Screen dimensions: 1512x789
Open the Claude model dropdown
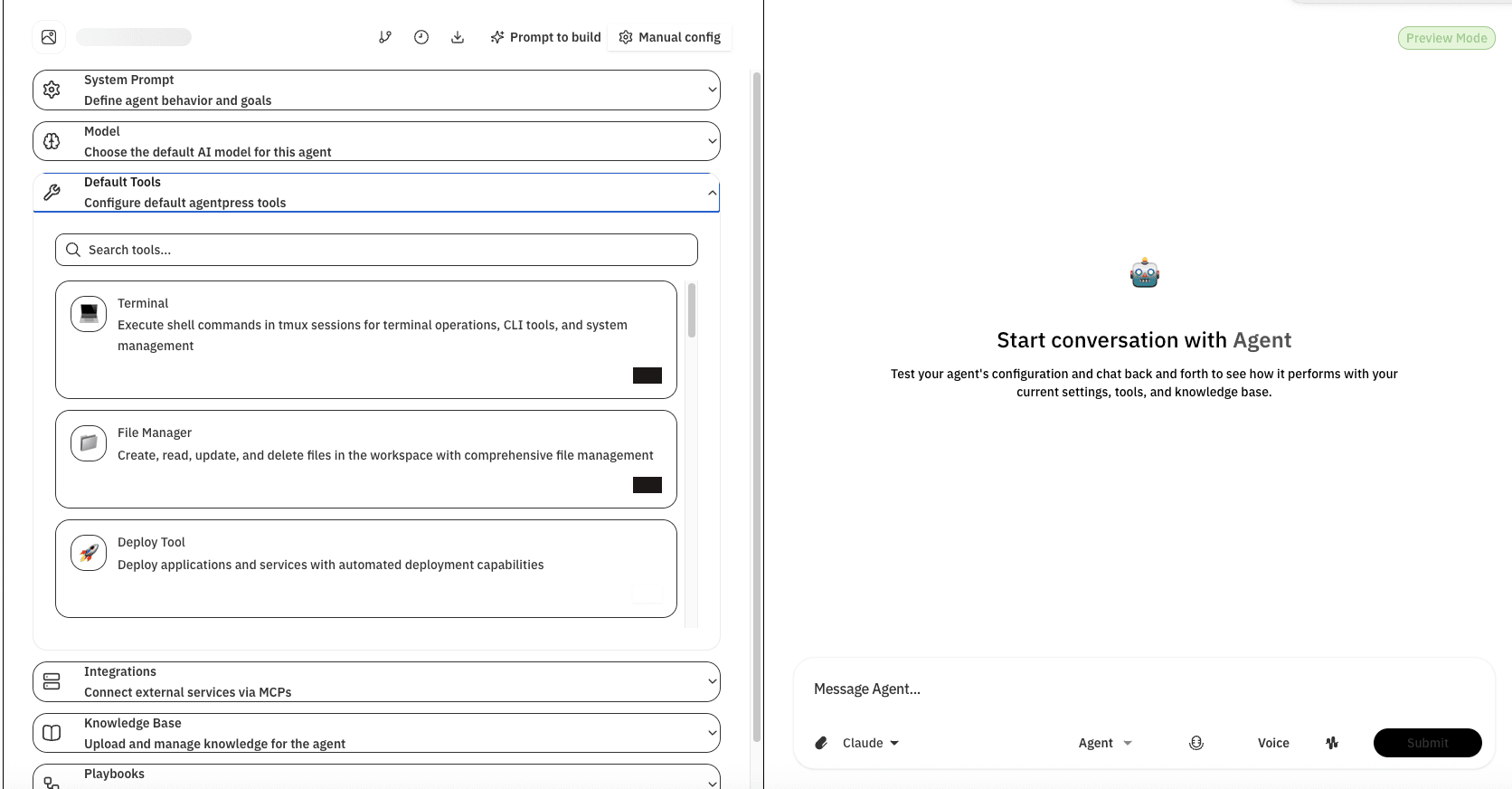tap(870, 743)
